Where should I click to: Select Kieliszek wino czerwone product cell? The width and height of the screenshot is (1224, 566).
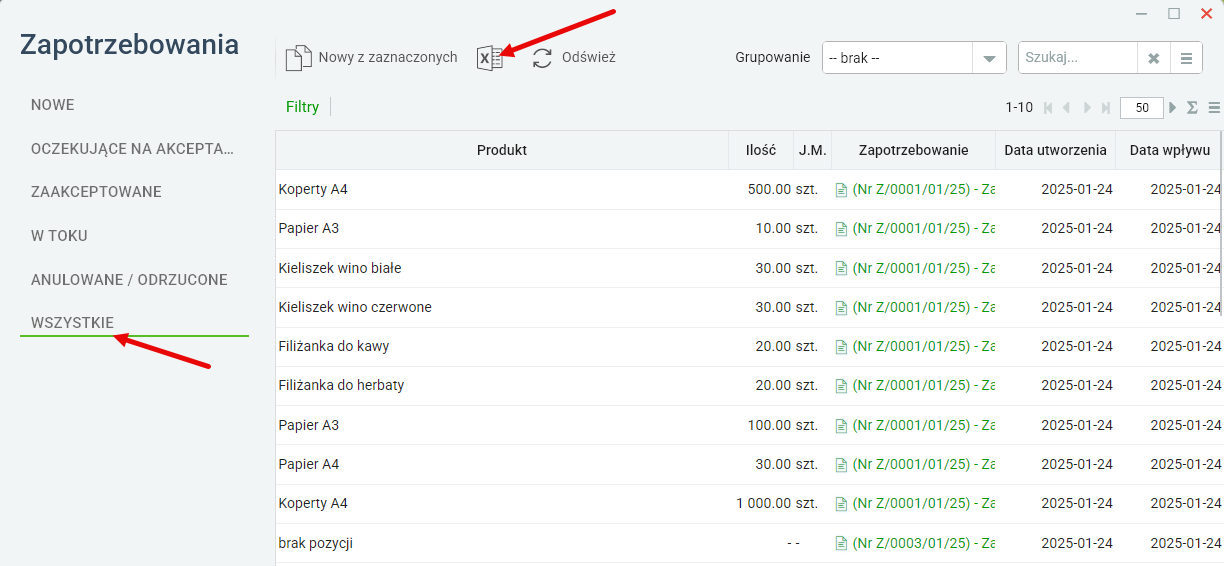click(x=502, y=307)
